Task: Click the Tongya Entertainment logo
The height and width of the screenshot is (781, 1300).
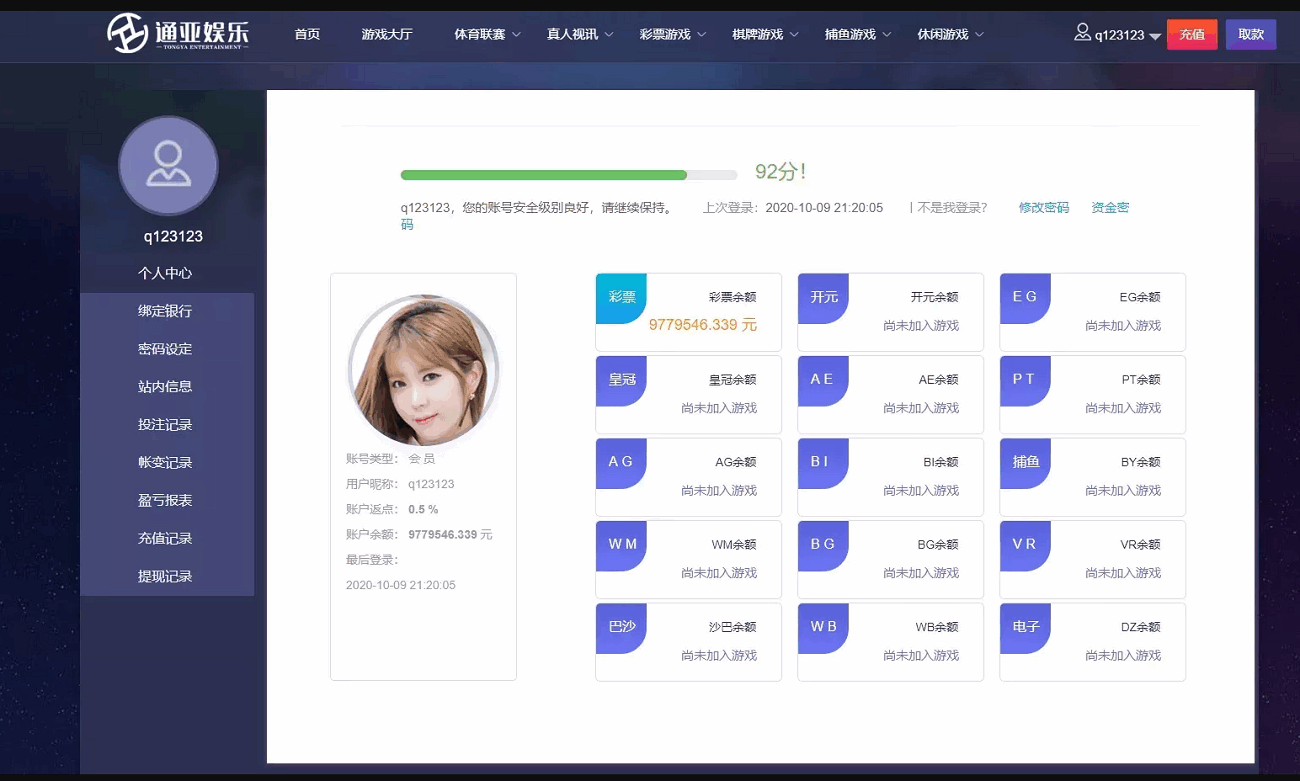Action: pyautogui.click(x=178, y=34)
